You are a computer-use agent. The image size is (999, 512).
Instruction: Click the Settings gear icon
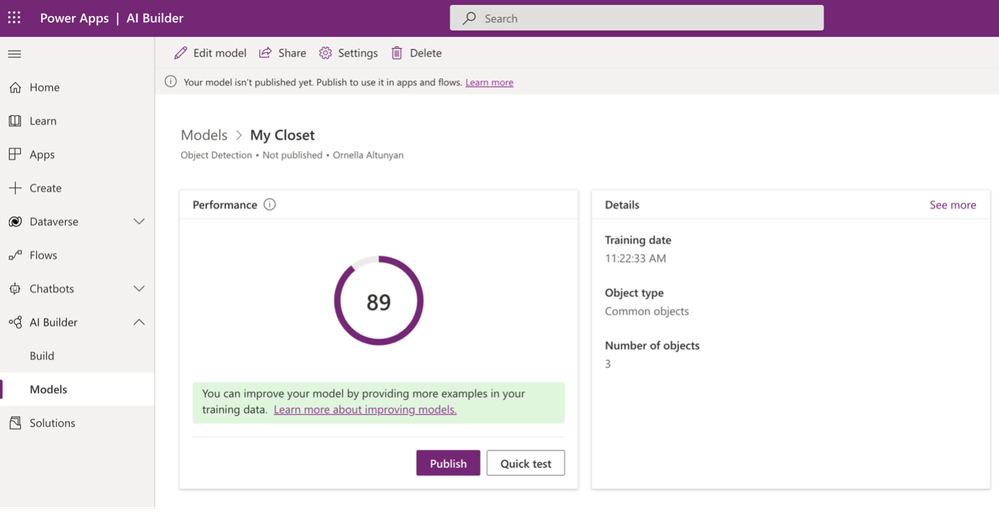coord(326,53)
